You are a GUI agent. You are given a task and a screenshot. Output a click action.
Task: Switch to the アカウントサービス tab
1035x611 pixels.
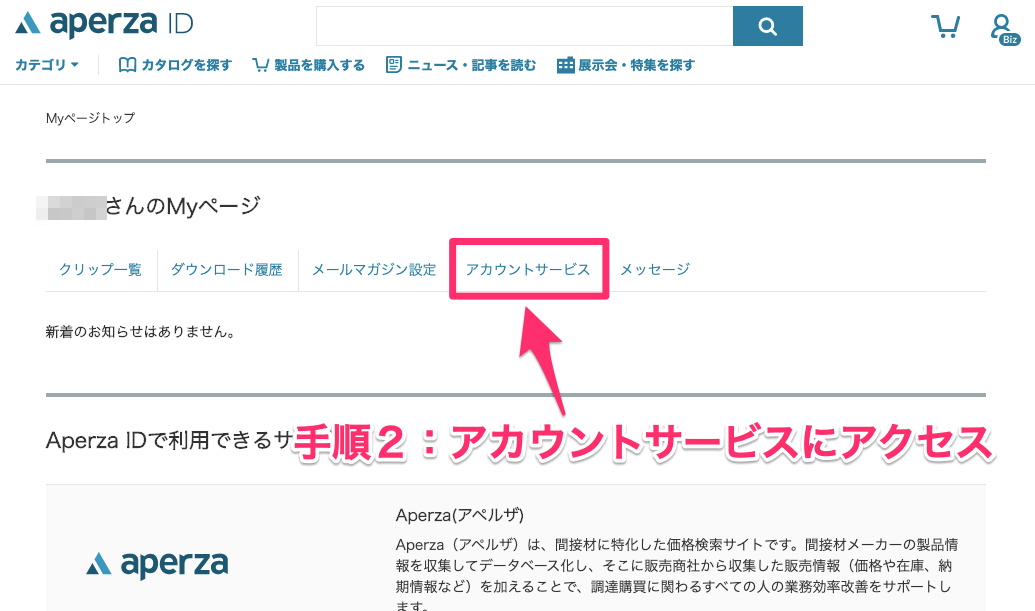pos(528,268)
